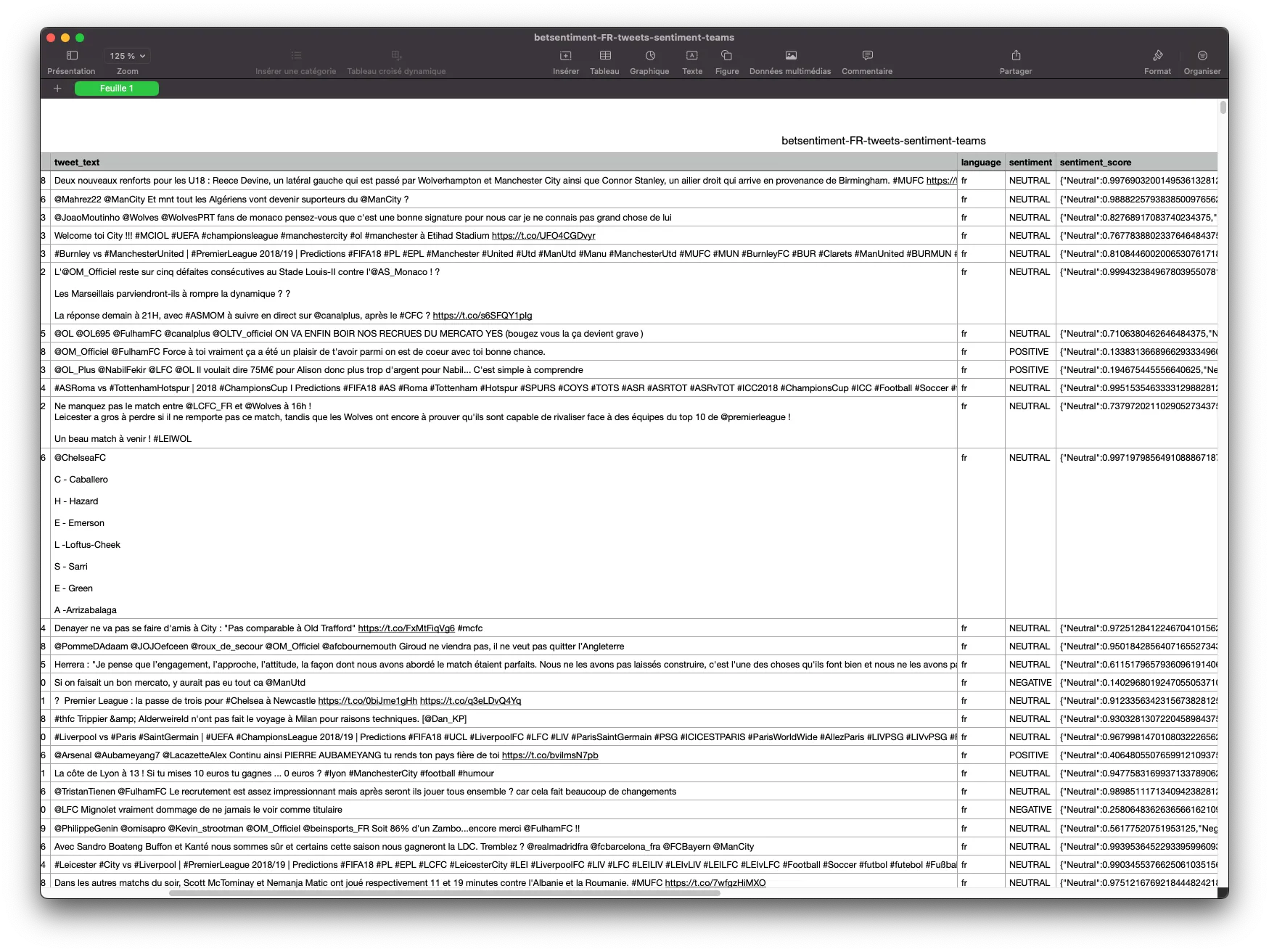This screenshot has width=1269, height=952.
Task: Add a comment with Commentaire icon
Action: tap(866, 56)
